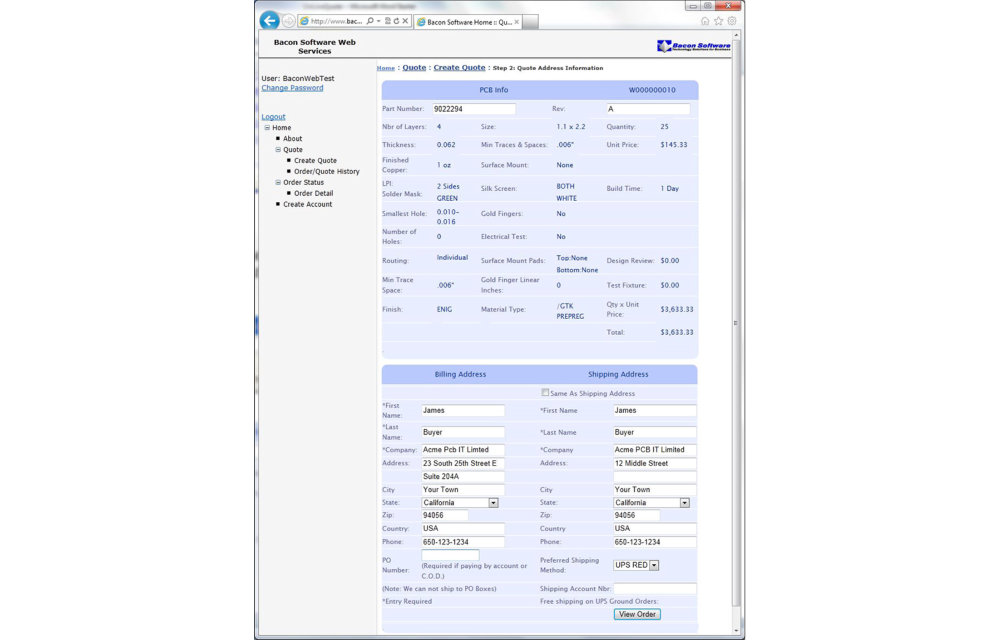Open Order Detail in the sidebar tree
The height and width of the screenshot is (640, 1000).
pos(313,193)
